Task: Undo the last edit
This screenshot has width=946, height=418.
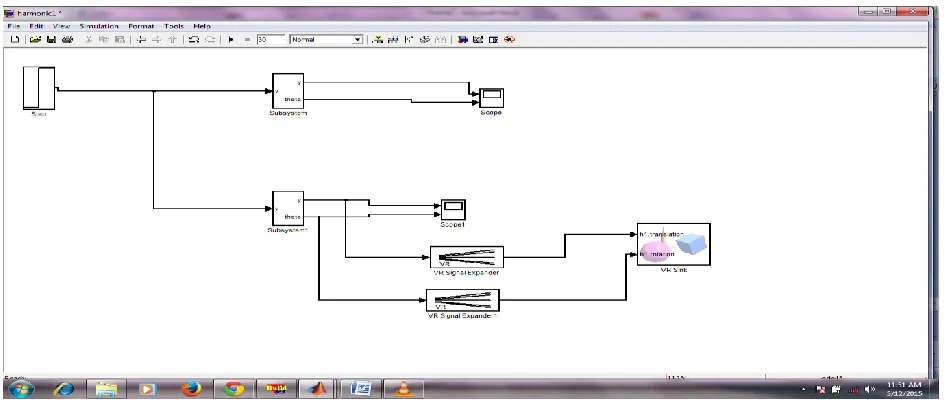Action: pos(194,40)
